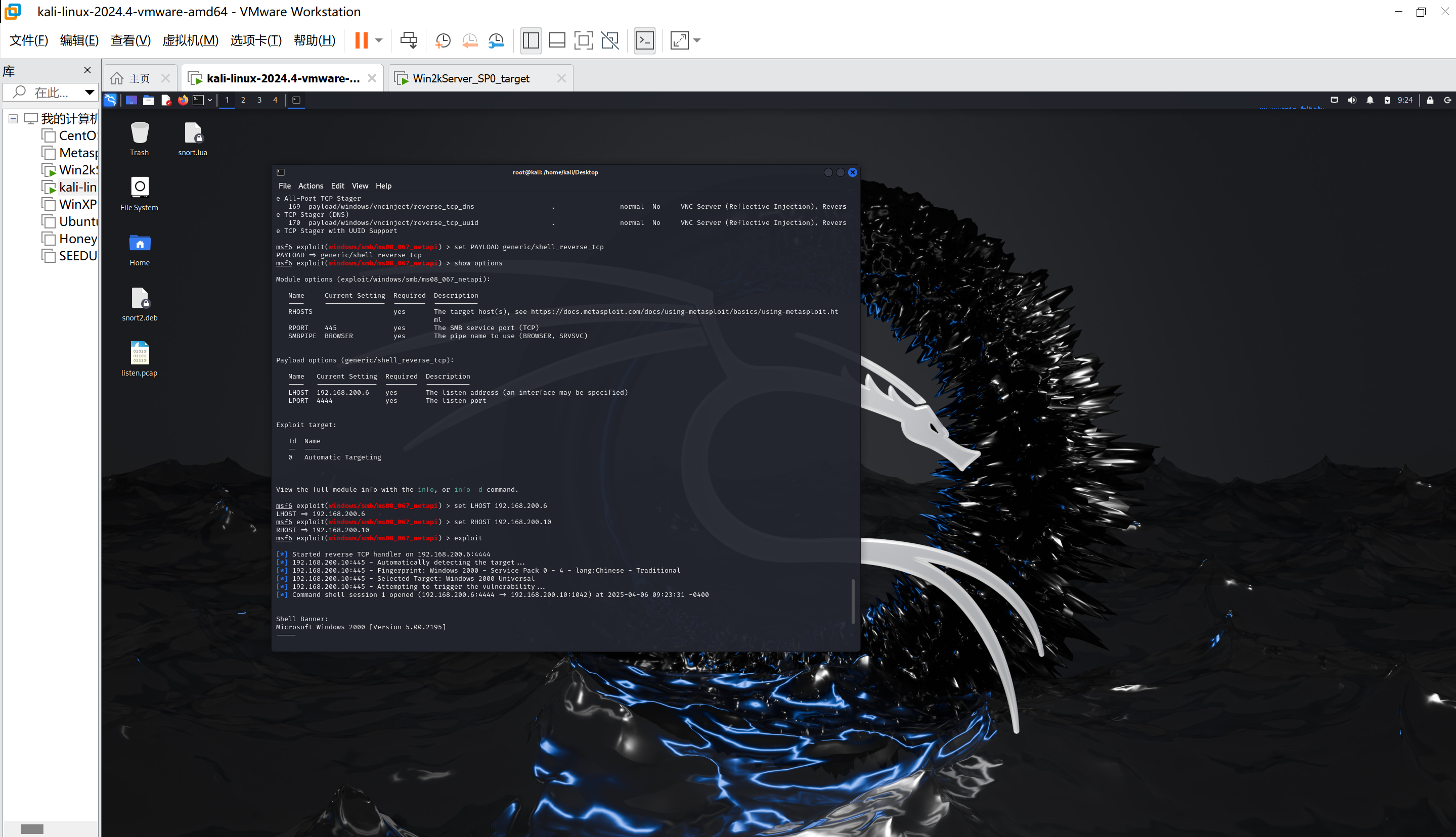The height and width of the screenshot is (837, 1456).
Task: Send Ctrl+Alt+Del to the virtual machine
Action: coord(408,40)
